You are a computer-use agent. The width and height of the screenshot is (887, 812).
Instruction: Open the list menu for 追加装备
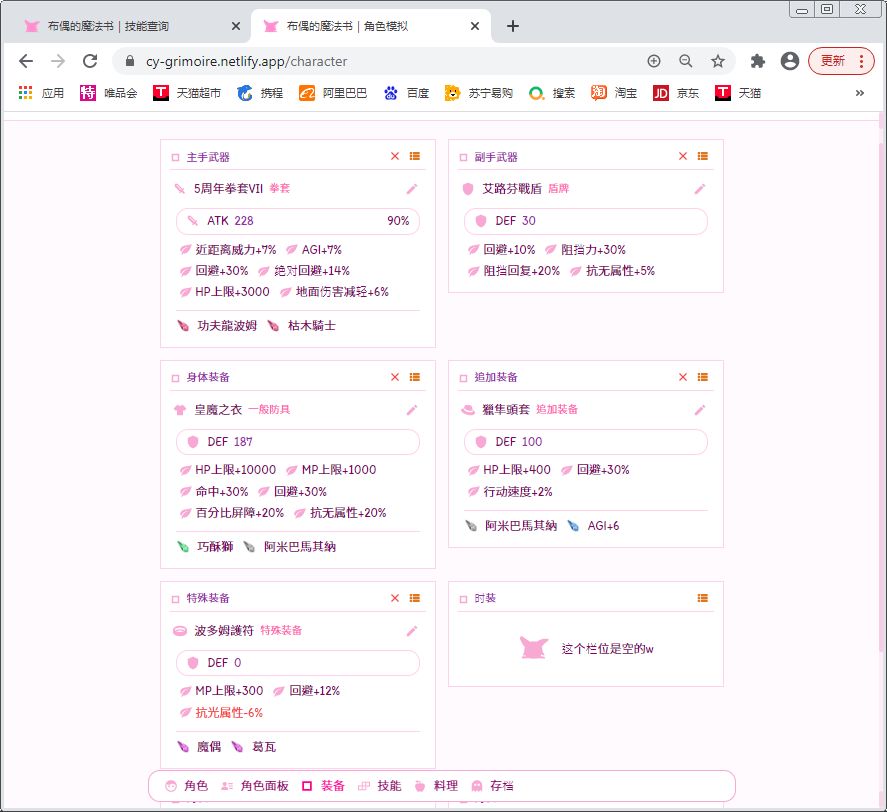coord(703,377)
